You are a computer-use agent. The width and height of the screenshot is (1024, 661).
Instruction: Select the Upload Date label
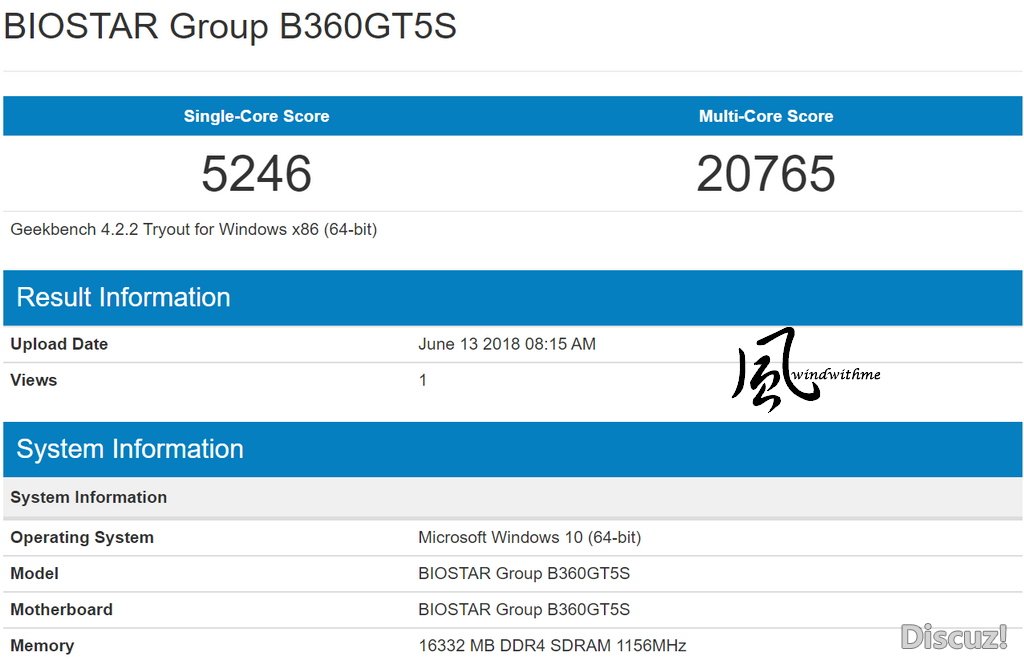(59, 344)
